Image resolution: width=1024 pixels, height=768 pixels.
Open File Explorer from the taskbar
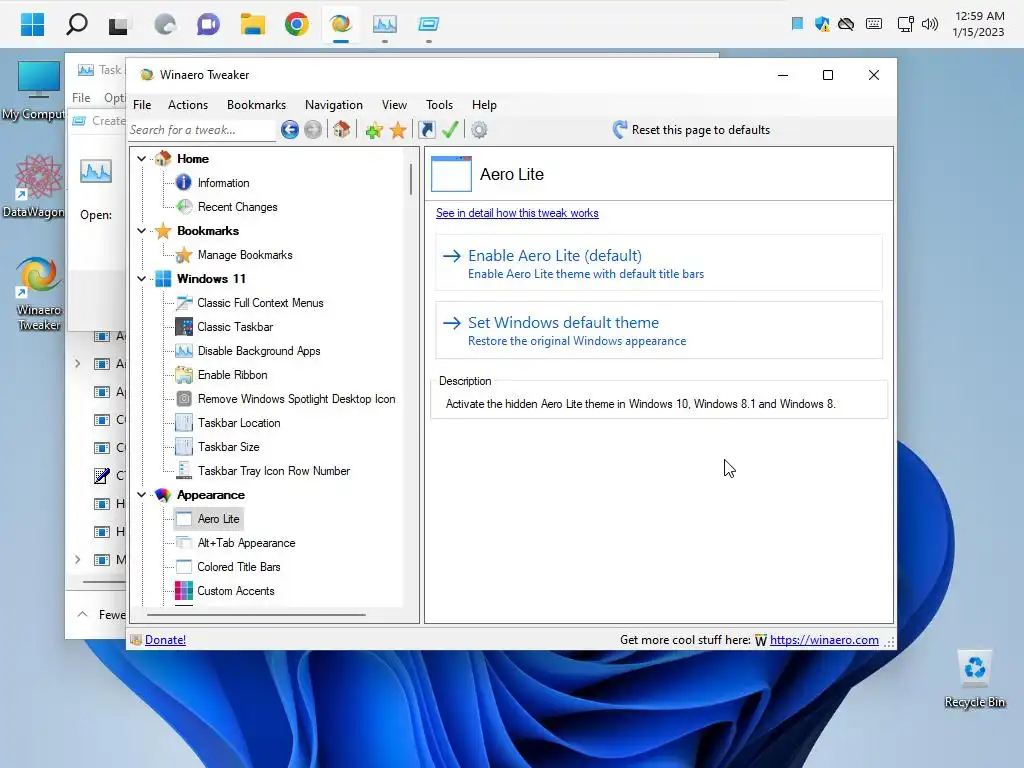pos(252,24)
